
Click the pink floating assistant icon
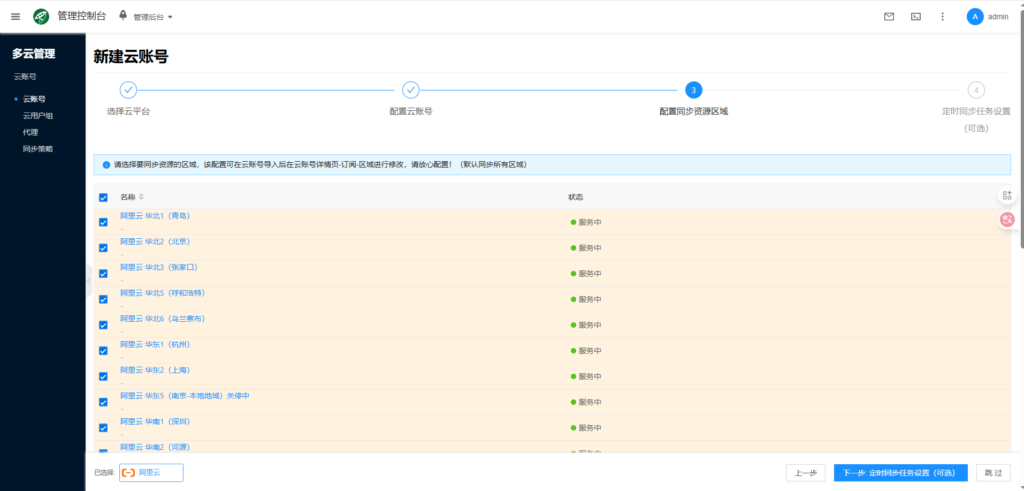coord(1007,220)
